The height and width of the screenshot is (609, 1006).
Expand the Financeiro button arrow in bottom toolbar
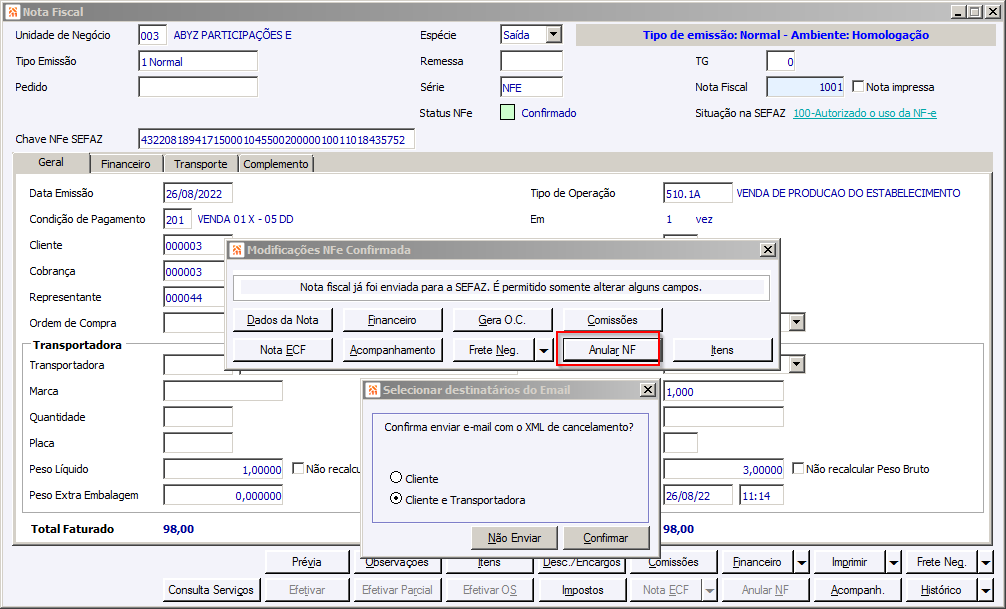pos(801,562)
